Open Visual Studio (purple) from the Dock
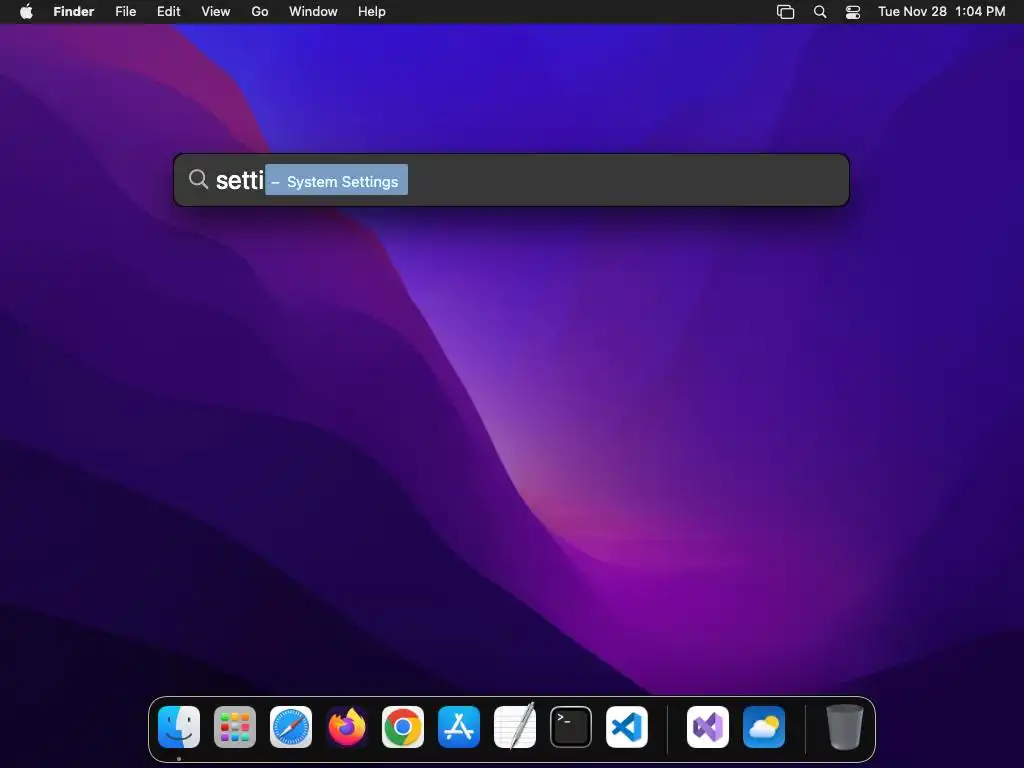 point(708,727)
